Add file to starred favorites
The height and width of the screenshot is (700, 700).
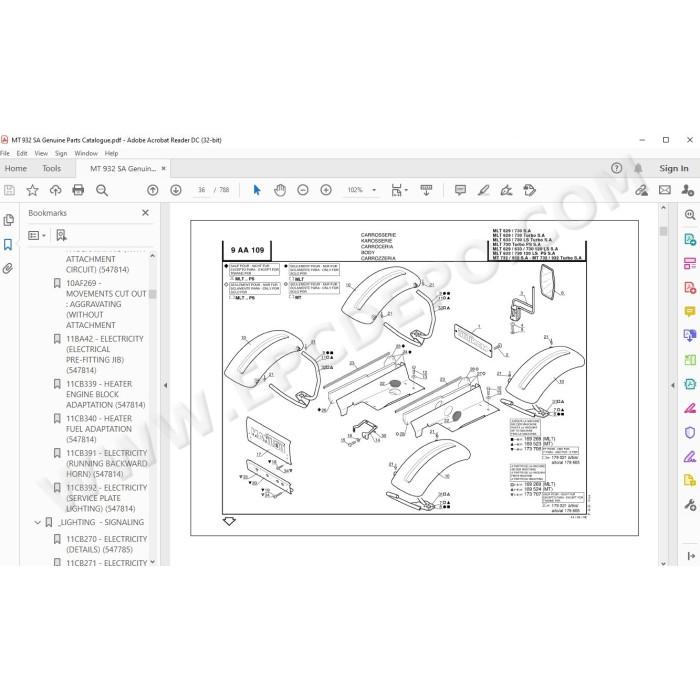coord(32,191)
